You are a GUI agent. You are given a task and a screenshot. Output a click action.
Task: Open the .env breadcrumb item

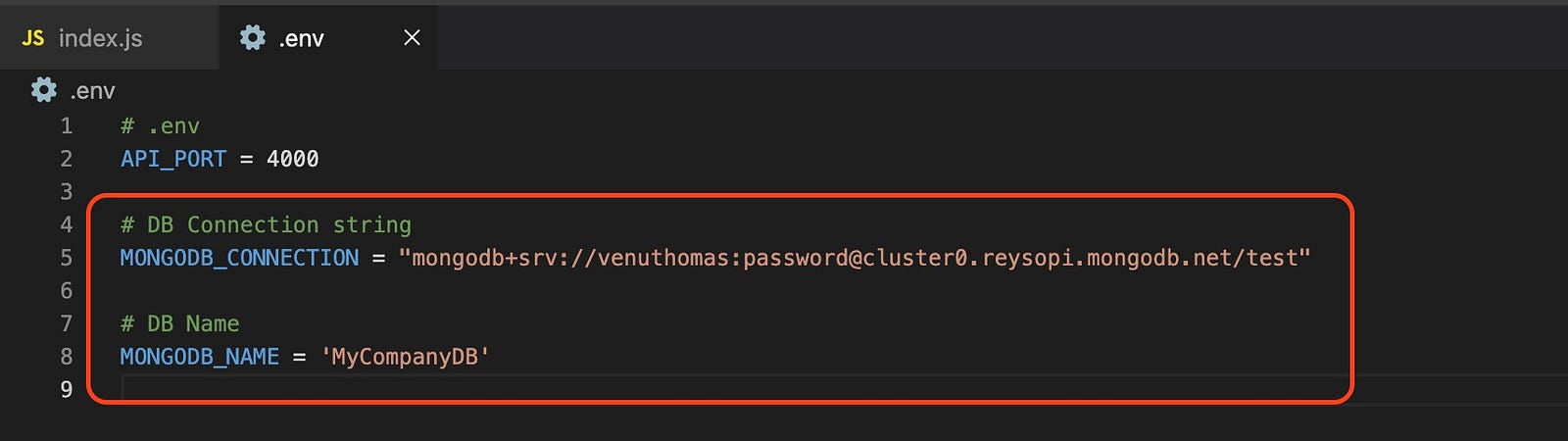coord(92,91)
